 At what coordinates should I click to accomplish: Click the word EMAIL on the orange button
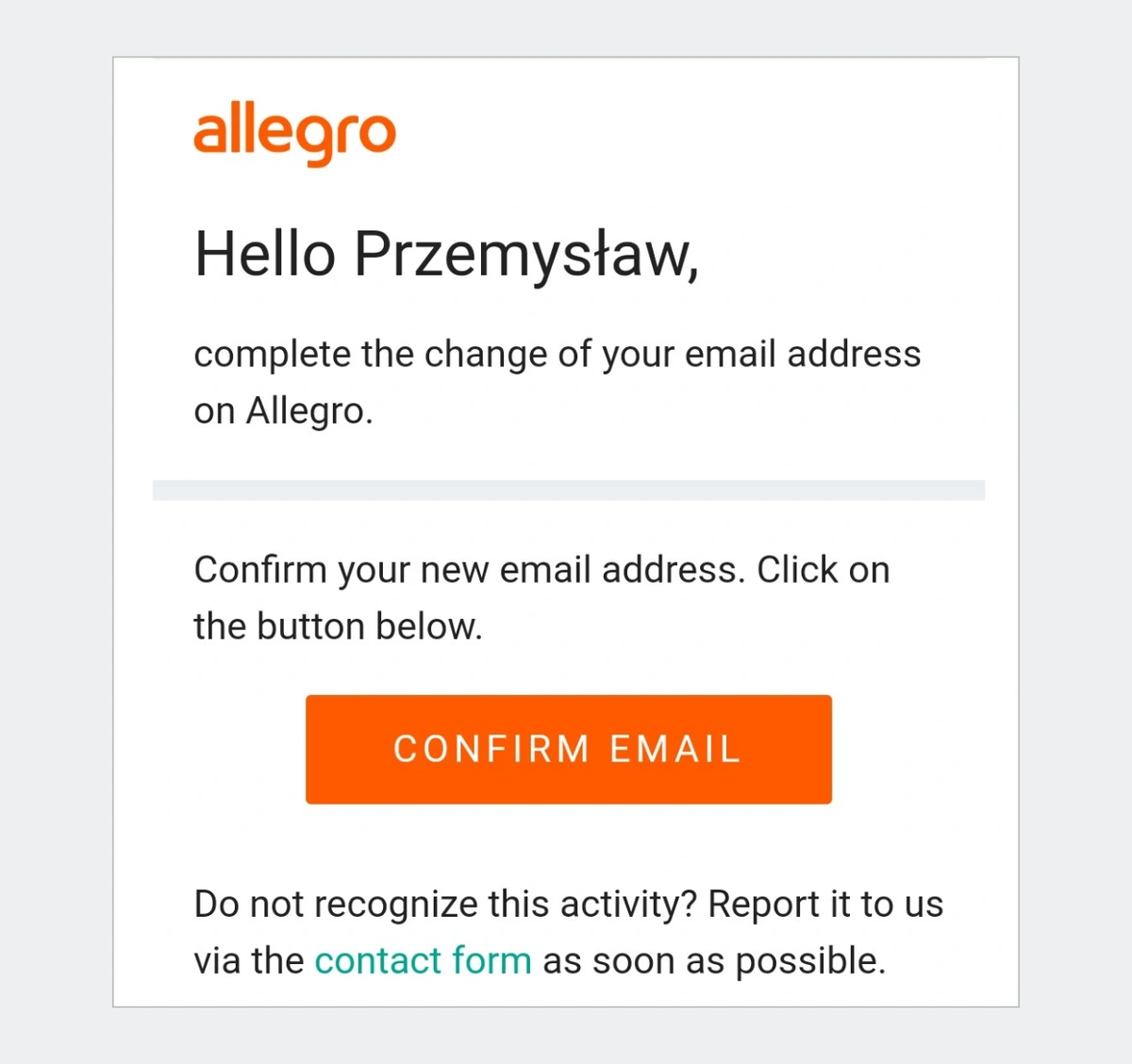tap(675, 750)
